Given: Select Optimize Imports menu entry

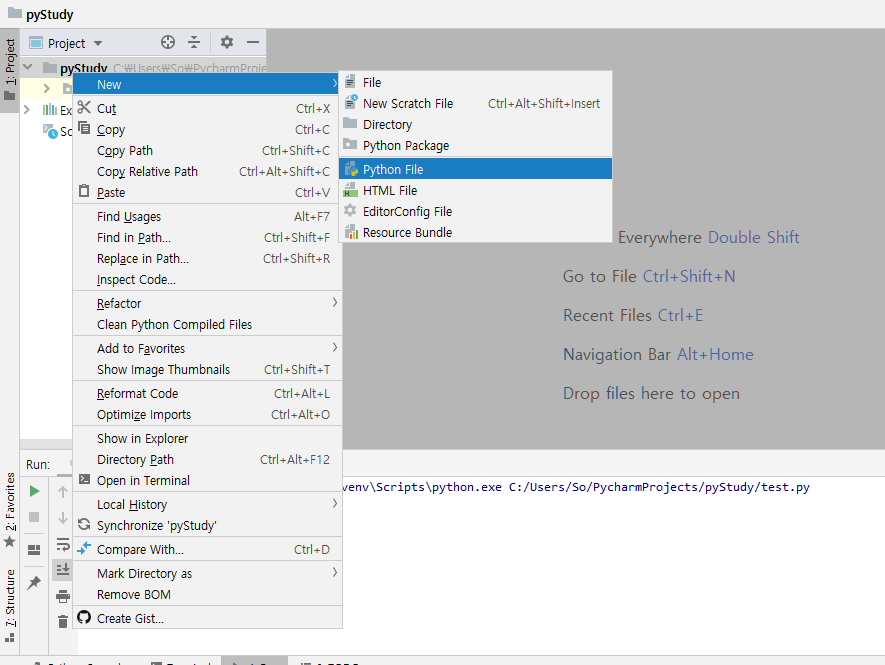Looking at the screenshot, I should point(208,414).
